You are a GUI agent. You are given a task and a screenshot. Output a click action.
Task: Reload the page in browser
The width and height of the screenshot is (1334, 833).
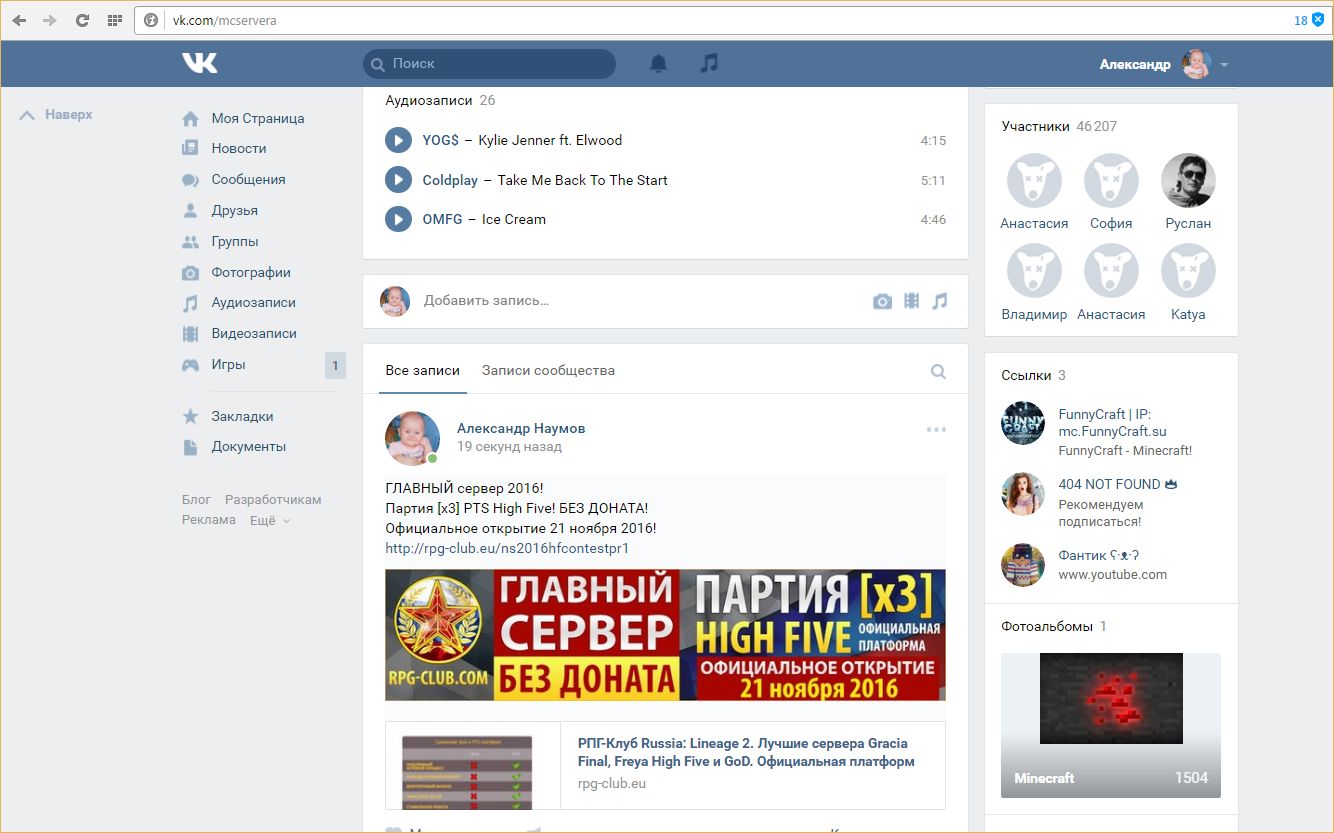coord(82,20)
